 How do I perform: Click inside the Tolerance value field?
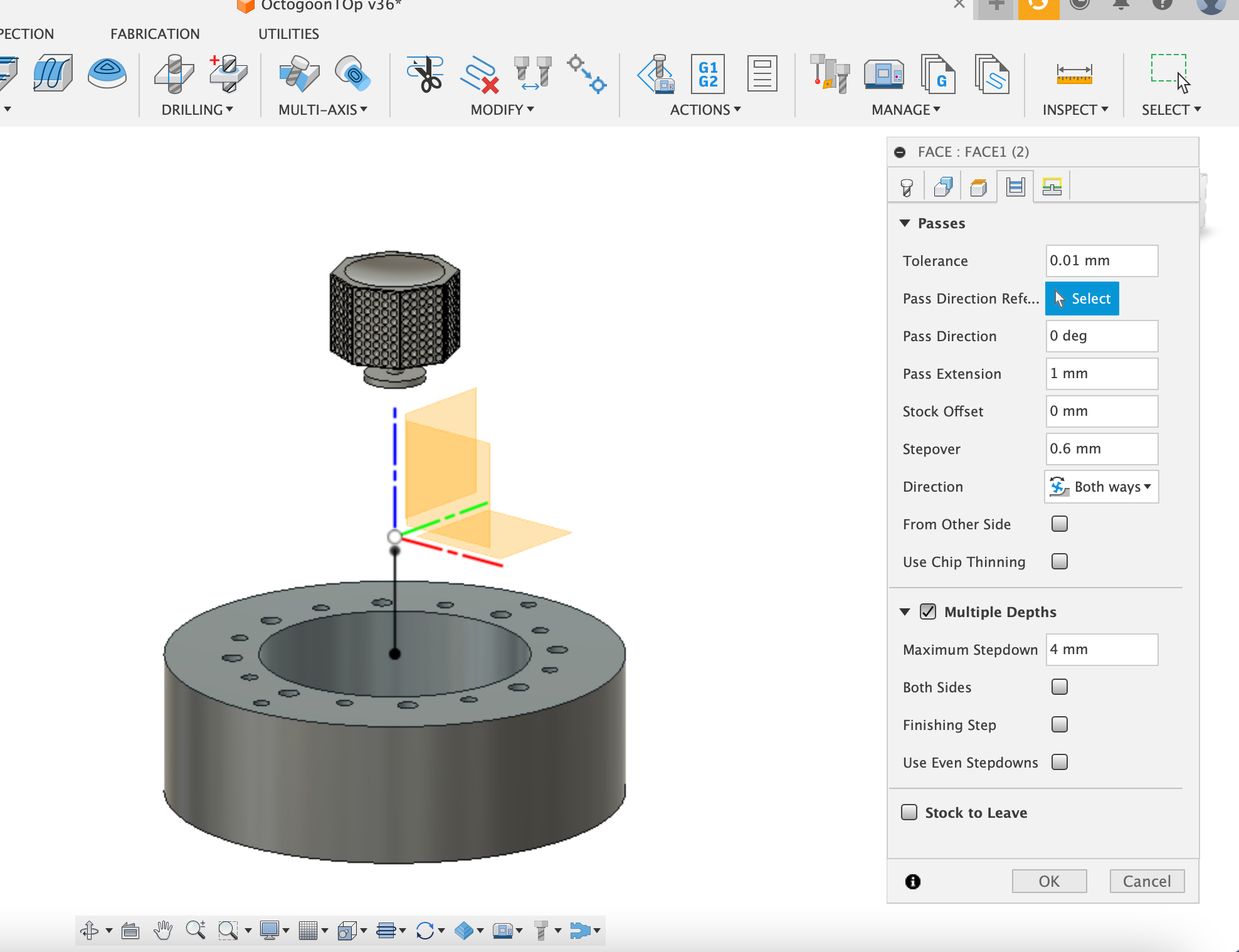click(x=1101, y=260)
